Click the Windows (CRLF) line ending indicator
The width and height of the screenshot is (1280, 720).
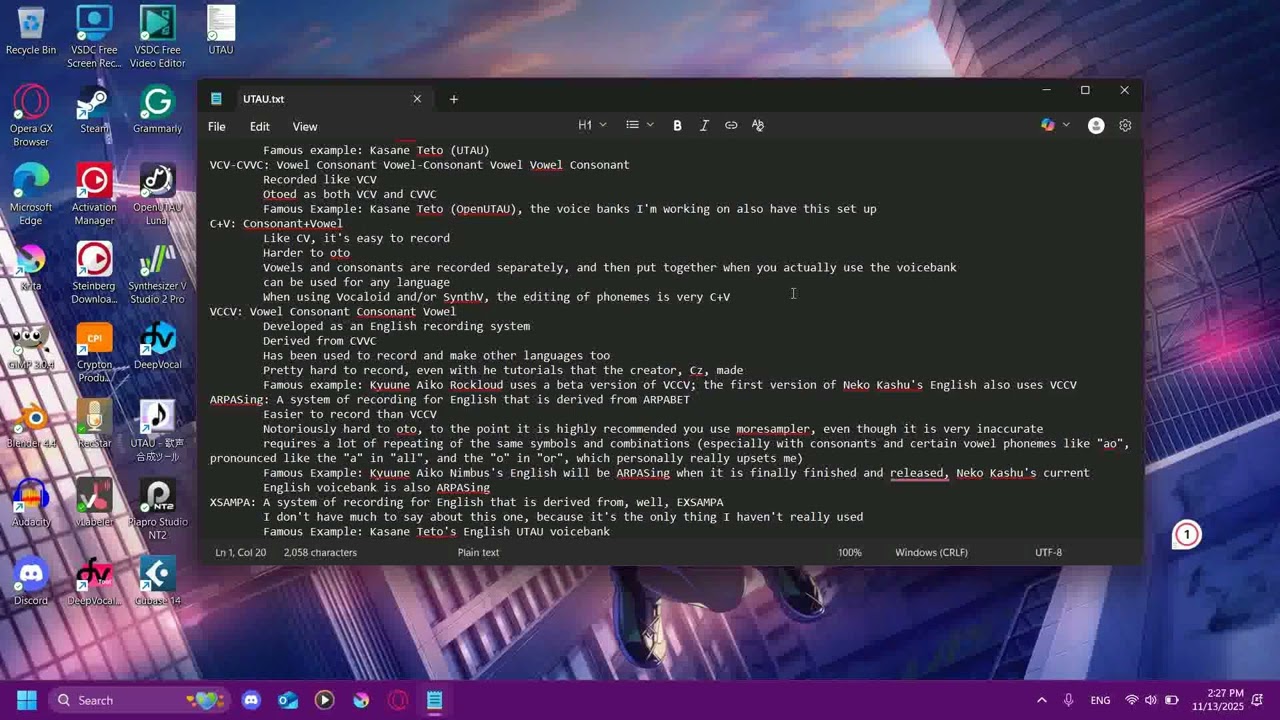[x=931, y=552]
